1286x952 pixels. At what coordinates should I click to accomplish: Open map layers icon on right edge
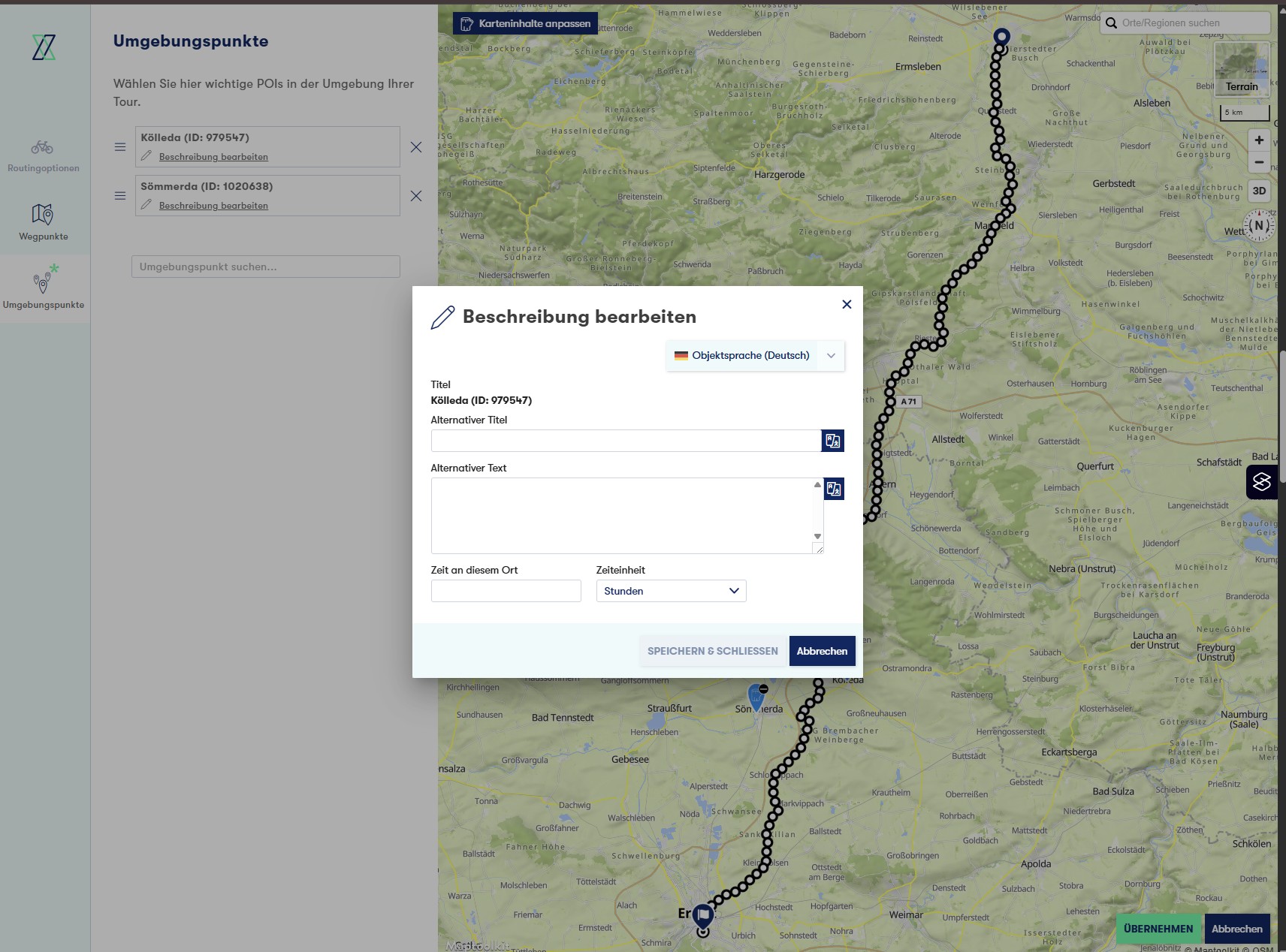pyautogui.click(x=1261, y=482)
